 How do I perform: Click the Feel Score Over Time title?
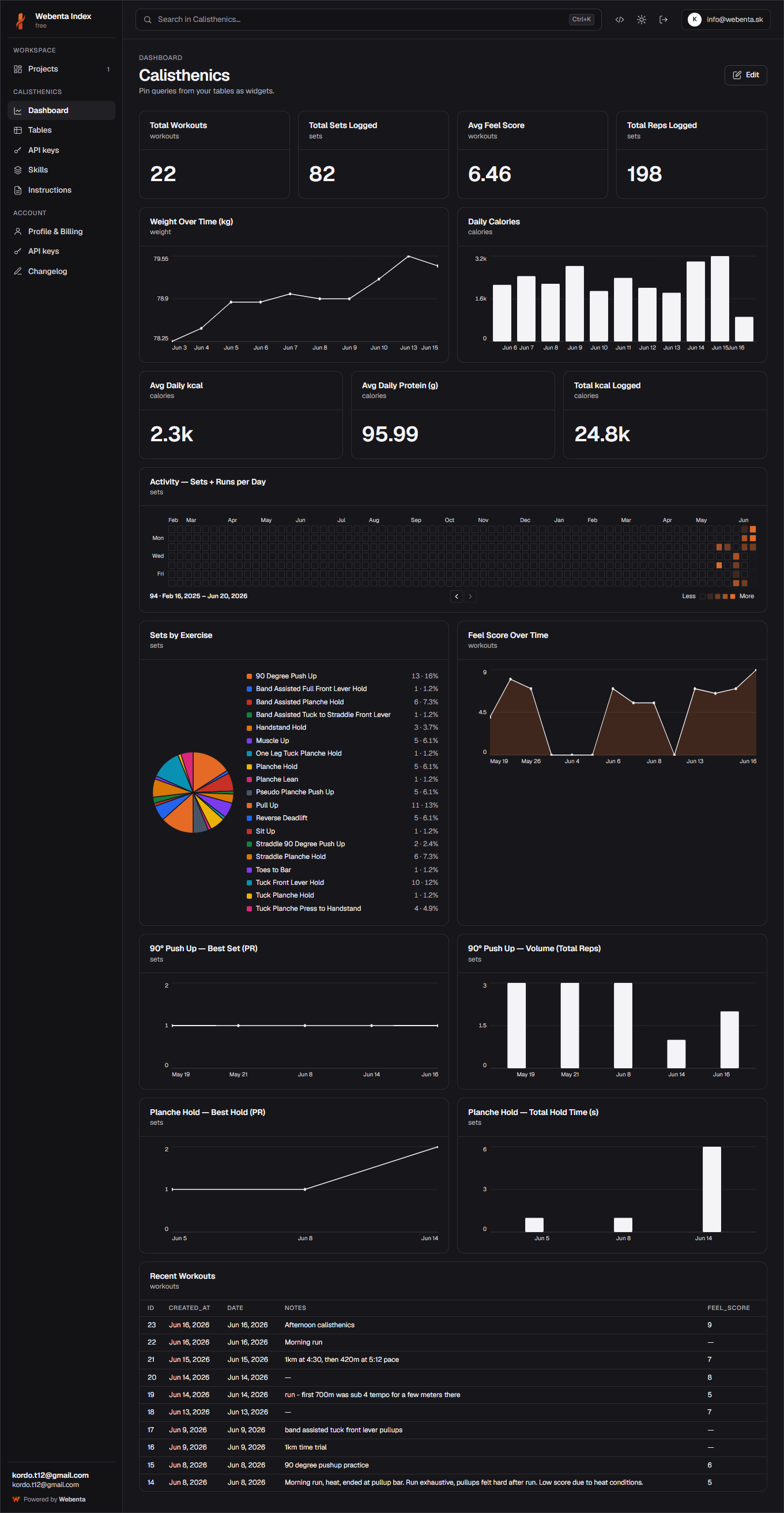click(508, 635)
